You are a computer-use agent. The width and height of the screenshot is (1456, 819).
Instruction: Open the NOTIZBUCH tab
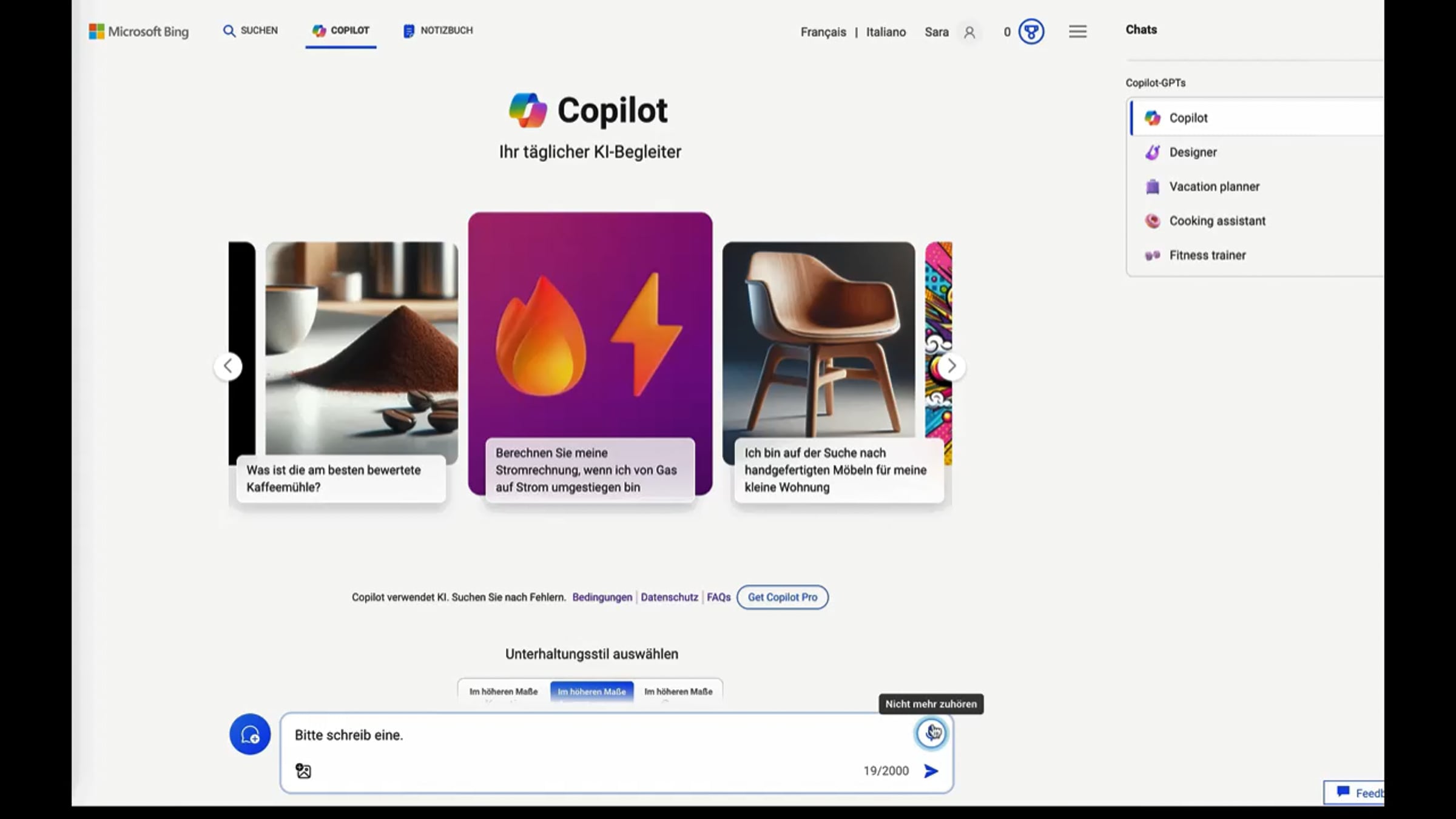coord(438,30)
